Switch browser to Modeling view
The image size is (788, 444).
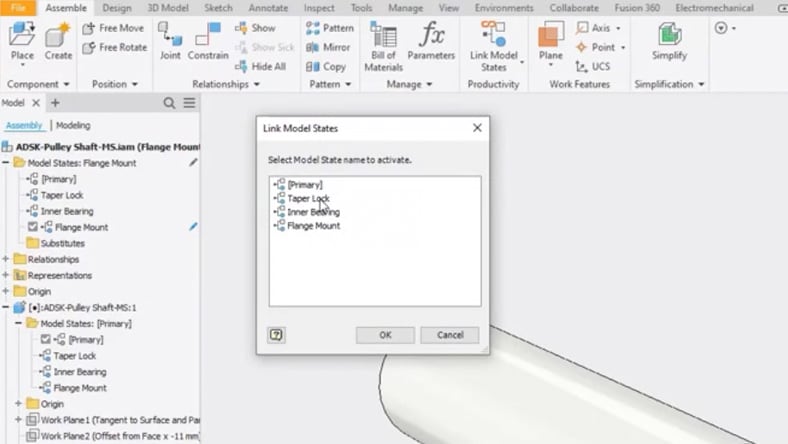click(73, 125)
